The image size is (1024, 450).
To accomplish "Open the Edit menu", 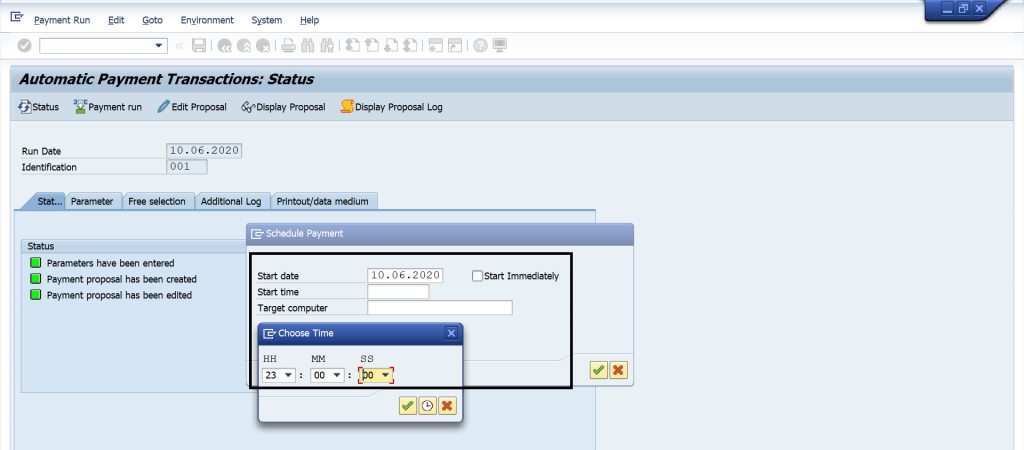I will 116,20.
